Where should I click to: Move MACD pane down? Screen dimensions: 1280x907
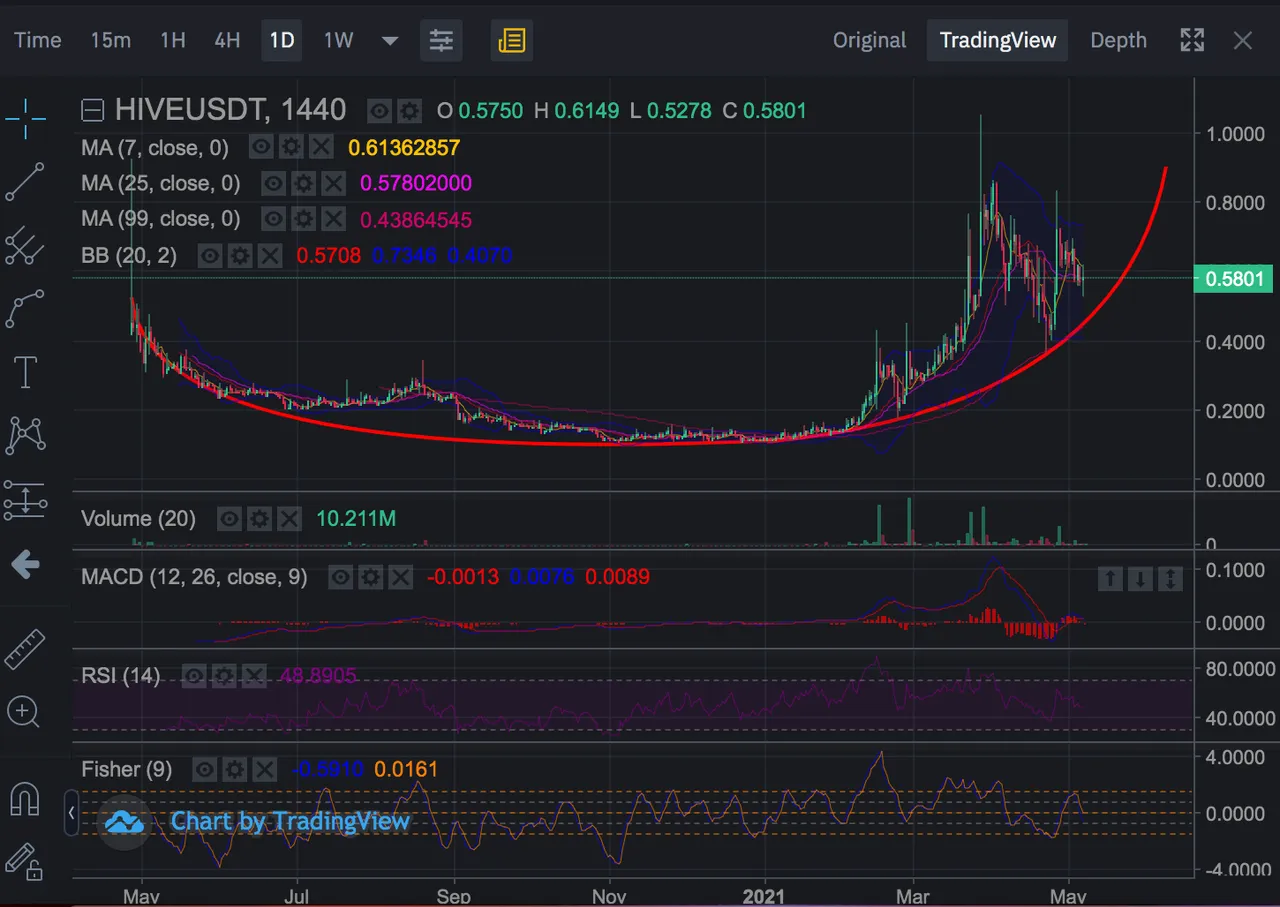pos(1141,578)
